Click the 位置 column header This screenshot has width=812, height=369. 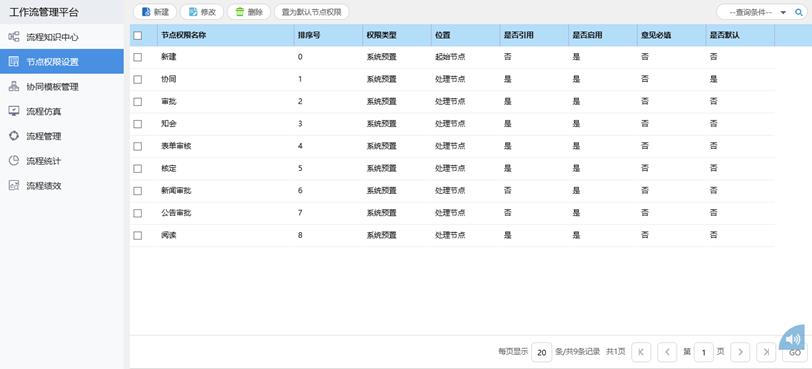[x=465, y=36]
